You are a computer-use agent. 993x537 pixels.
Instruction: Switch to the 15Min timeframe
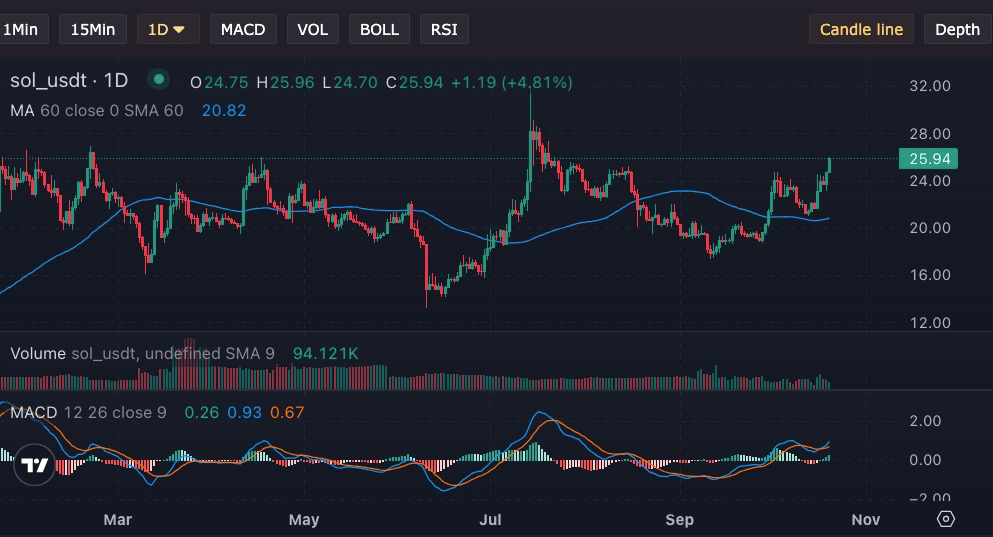(x=92, y=30)
